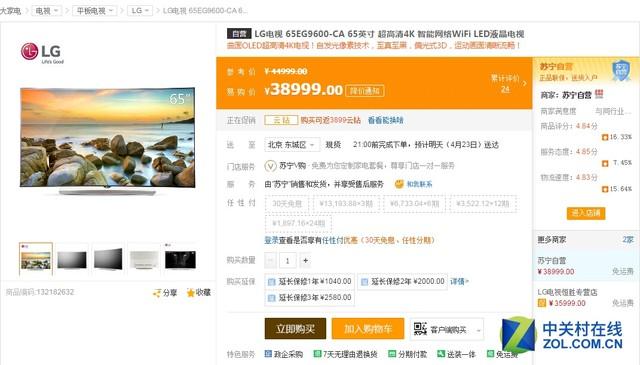The image size is (640, 365).
Task: Open the 累计评价 reviews count arrow
Action: [524, 83]
